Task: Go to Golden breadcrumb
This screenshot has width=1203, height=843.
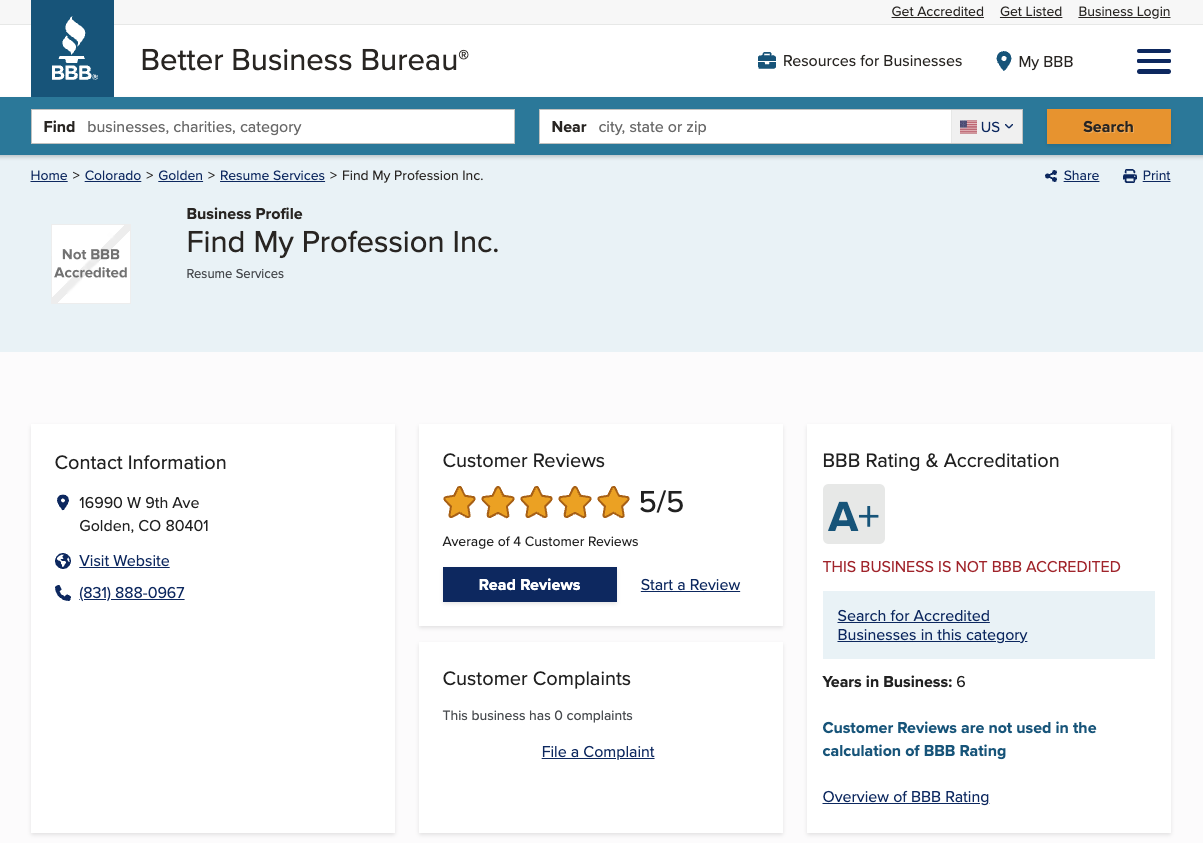Action: [181, 176]
